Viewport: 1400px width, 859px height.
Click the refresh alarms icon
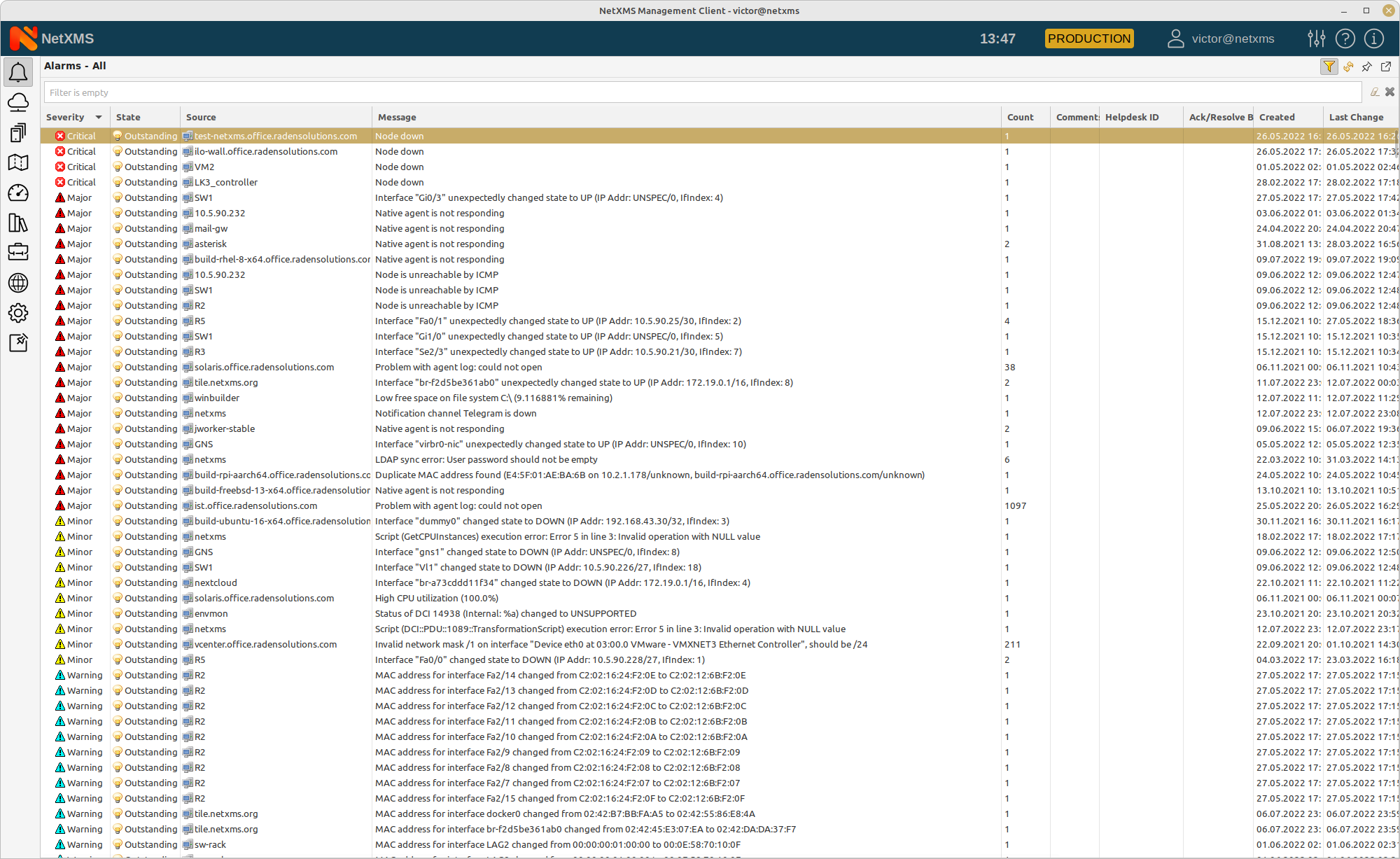pos(1348,67)
